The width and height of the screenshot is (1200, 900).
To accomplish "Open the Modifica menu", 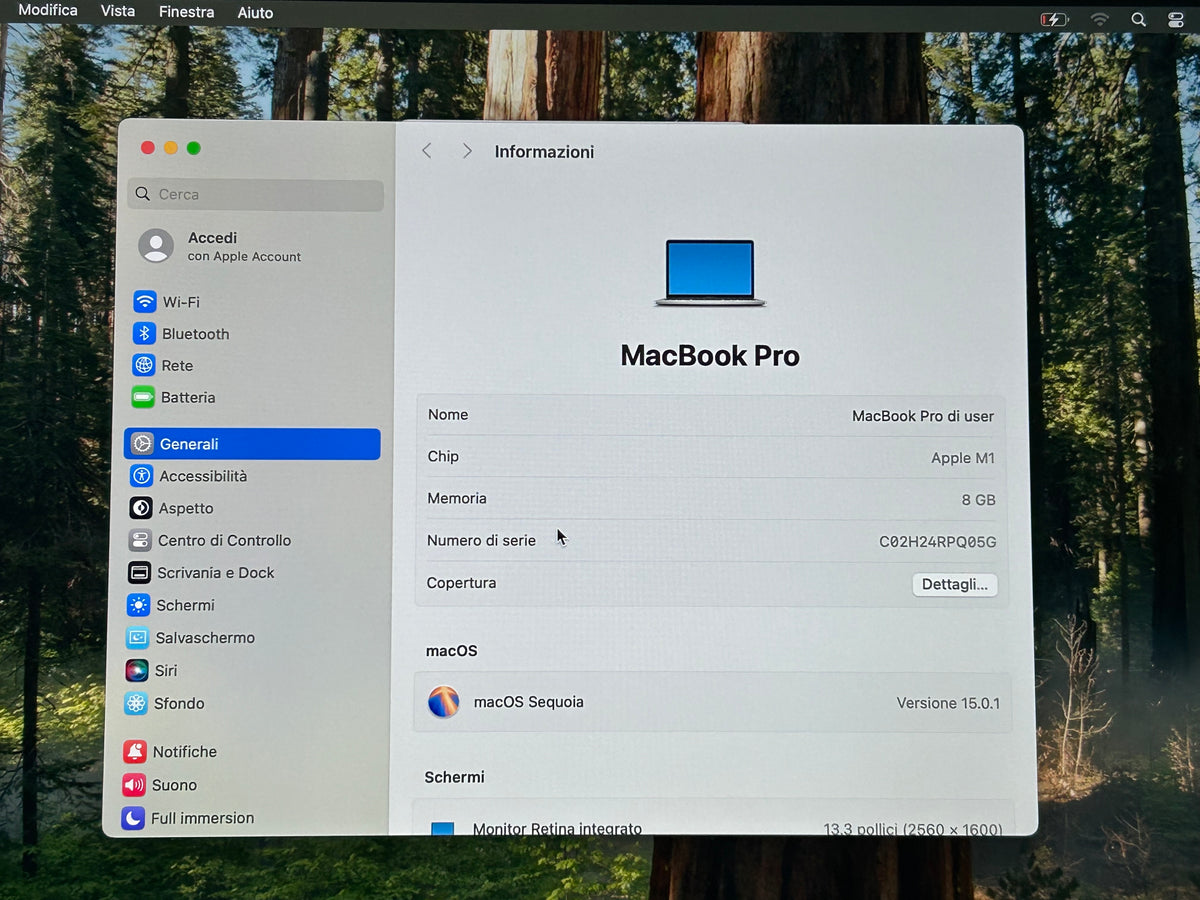I will [48, 10].
